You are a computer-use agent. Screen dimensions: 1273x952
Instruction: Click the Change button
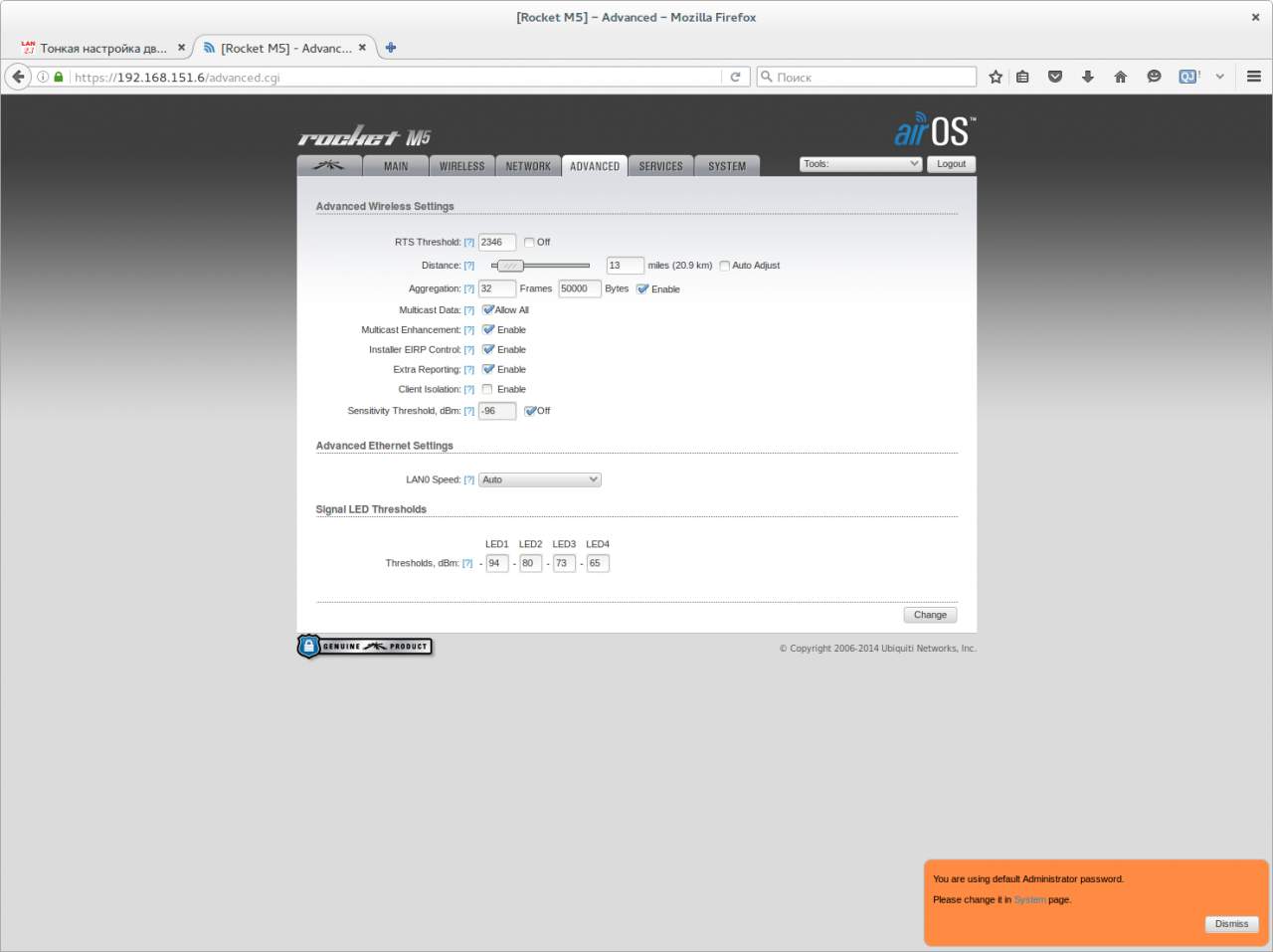point(931,615)
